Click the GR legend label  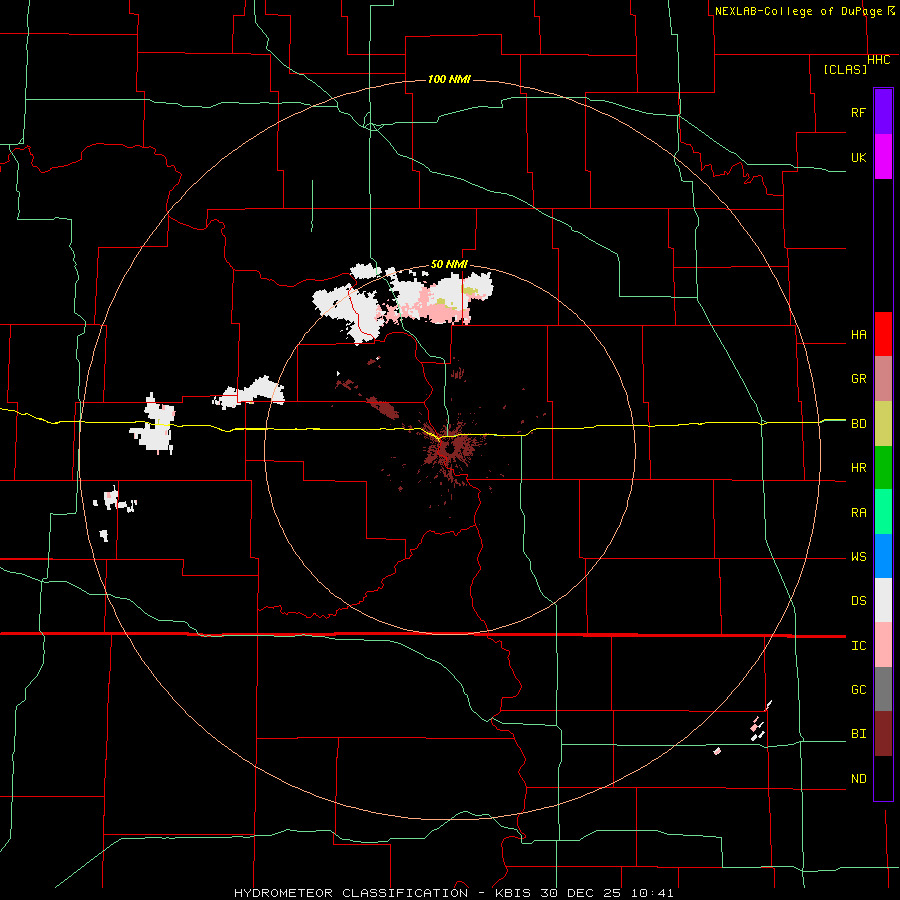pos(858,379)
